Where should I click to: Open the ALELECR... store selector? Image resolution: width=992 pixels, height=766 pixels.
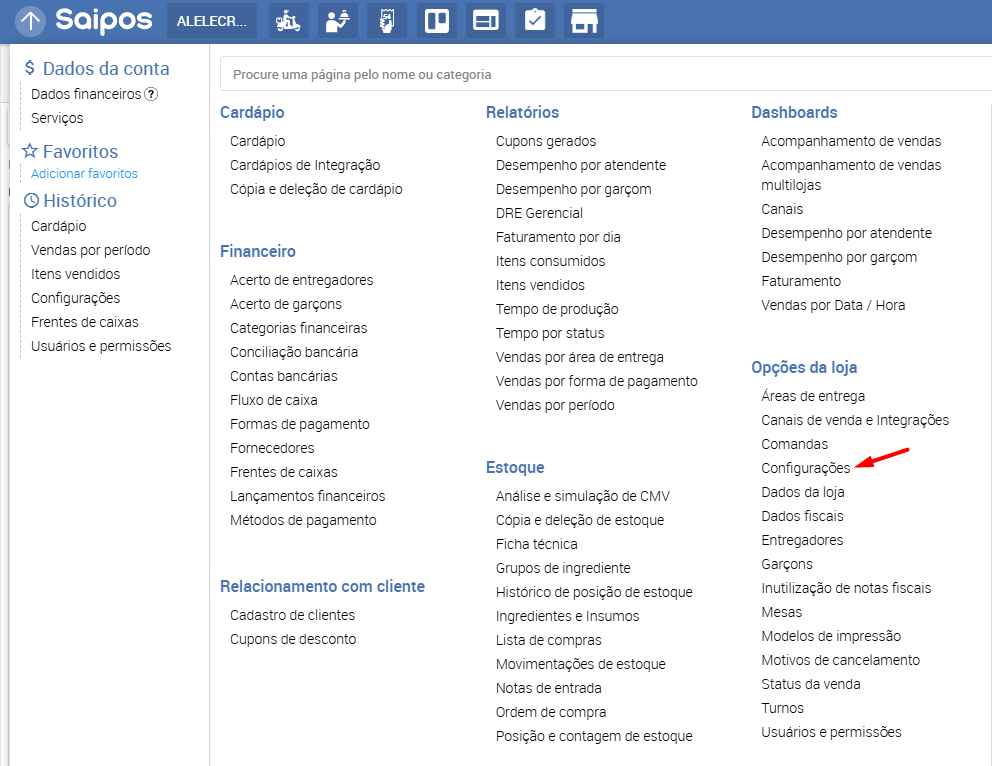pyautogui.click(x=211, y=21)
